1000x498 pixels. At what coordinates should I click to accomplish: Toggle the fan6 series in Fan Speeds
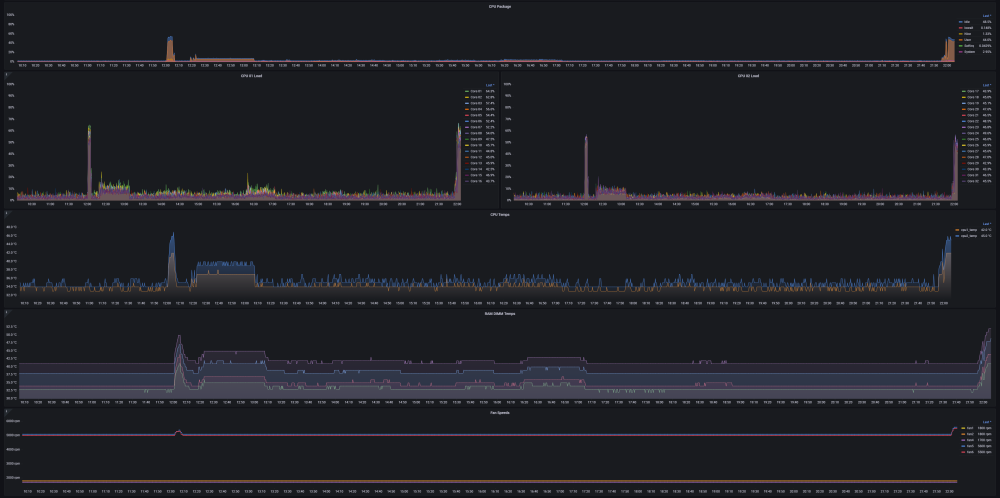coord(970,452)
